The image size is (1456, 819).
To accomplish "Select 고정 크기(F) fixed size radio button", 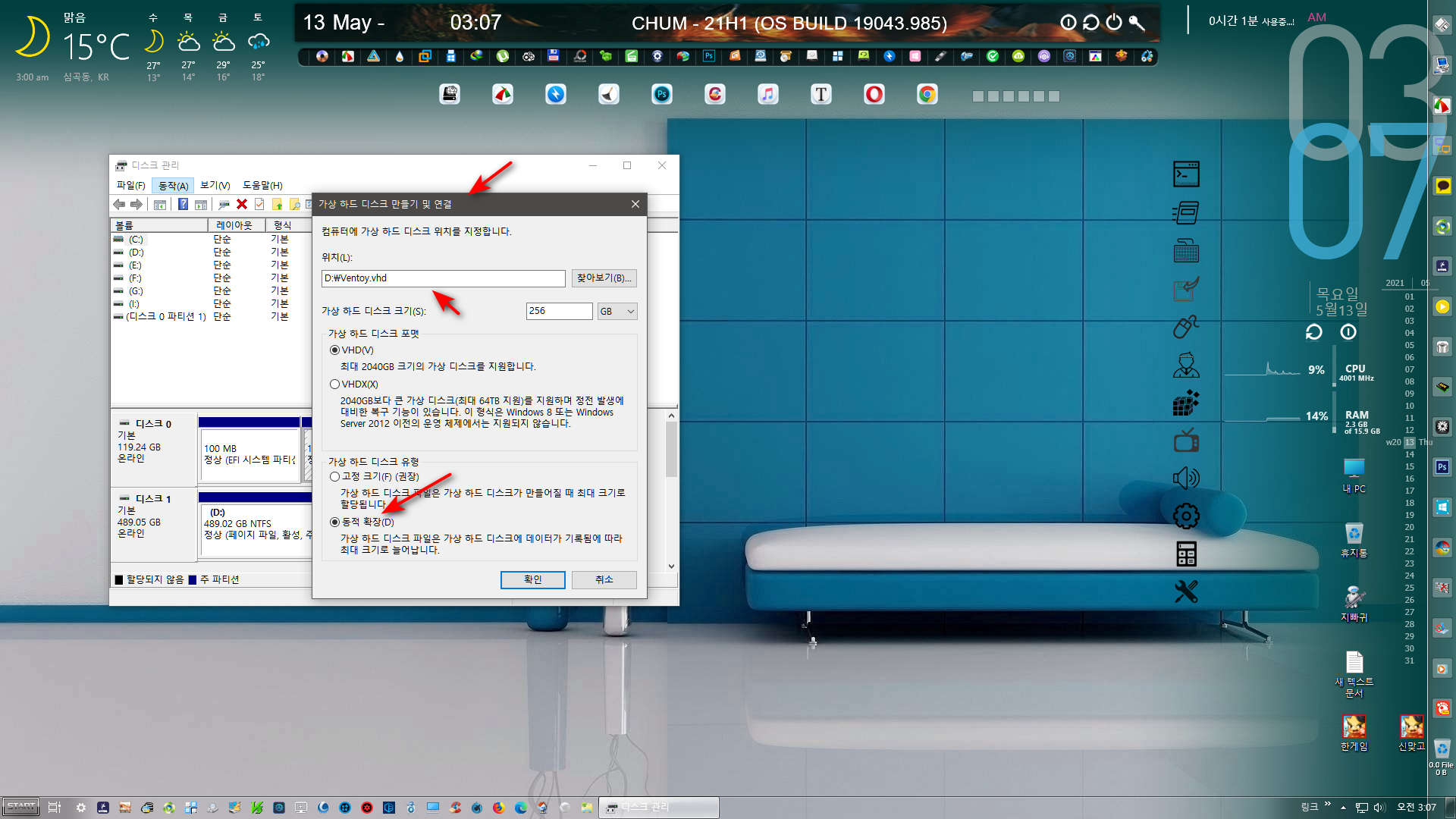I will [334, 477].
